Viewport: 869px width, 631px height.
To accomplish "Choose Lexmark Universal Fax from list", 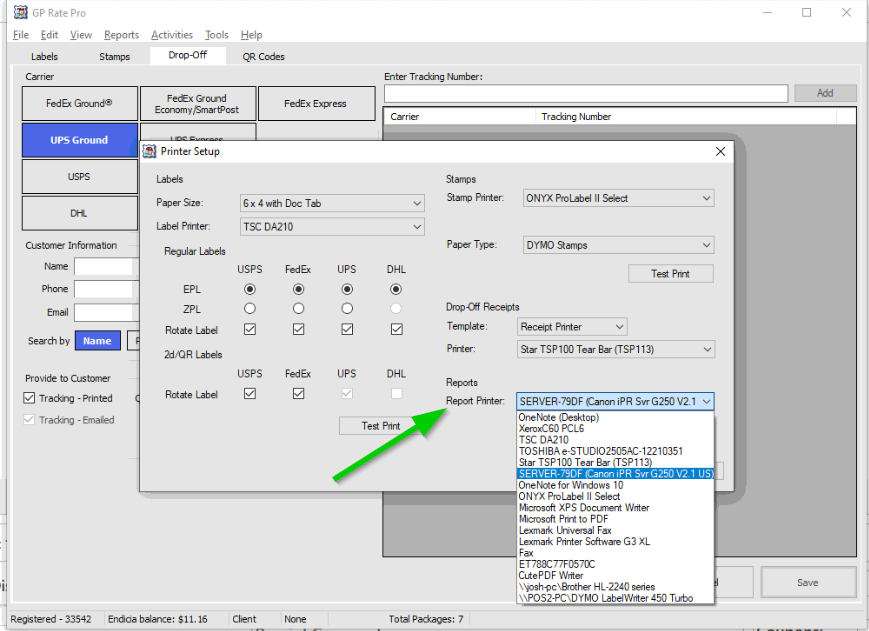I will point(615,530).
